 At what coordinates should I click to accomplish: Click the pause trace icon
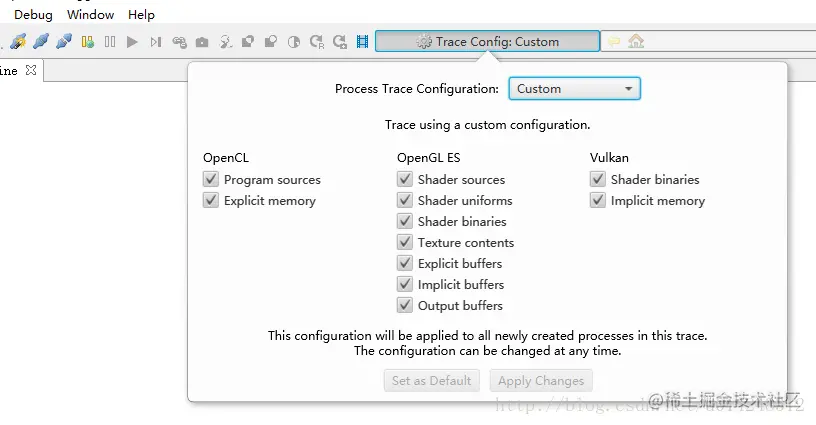coord(110,42)
